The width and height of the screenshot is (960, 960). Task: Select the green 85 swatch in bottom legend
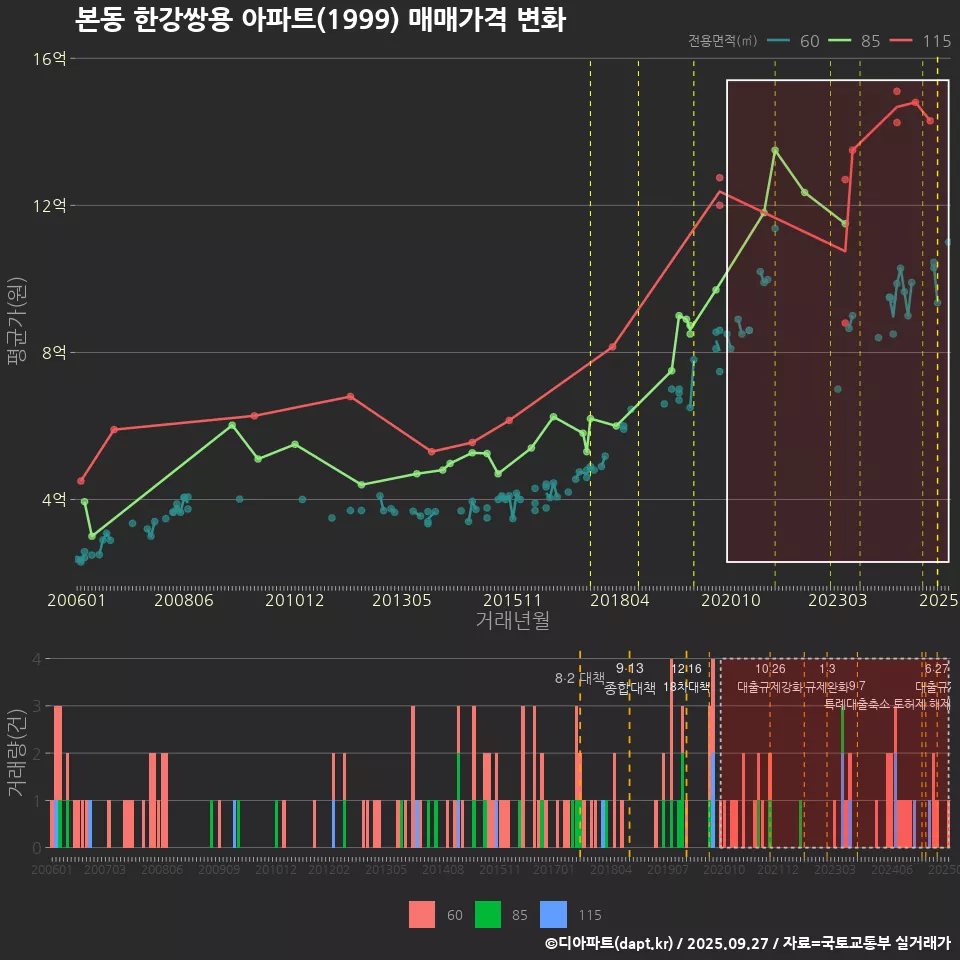pos(487,914)
